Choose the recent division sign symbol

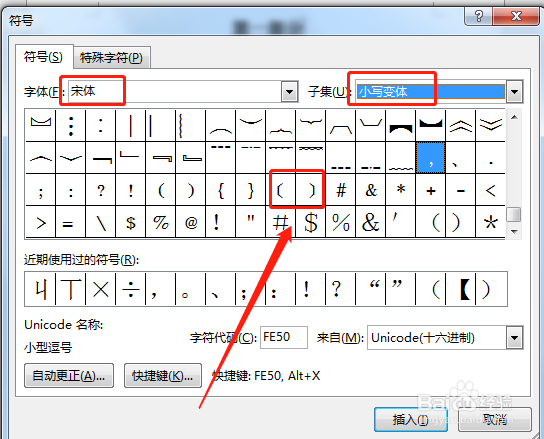[x=131, y=289]
